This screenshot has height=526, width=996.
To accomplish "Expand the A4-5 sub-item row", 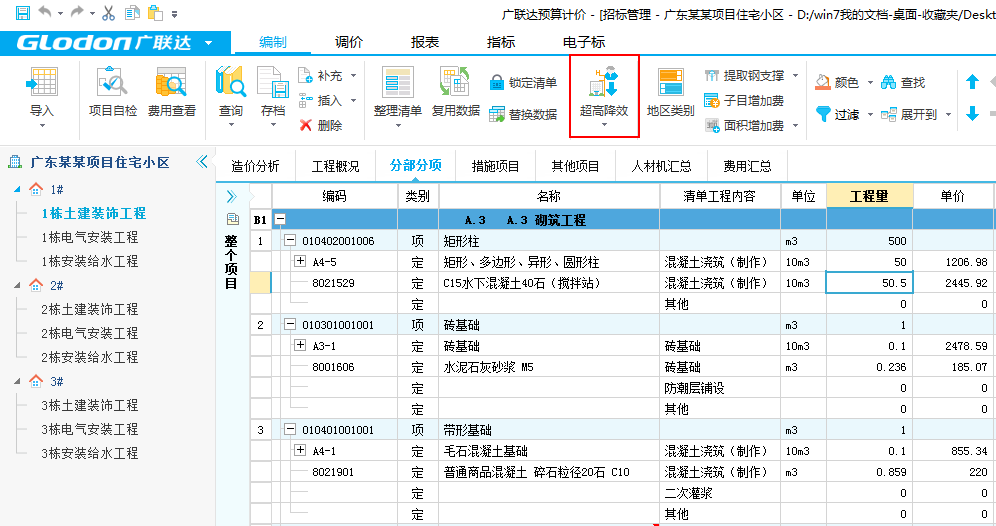I will tap(299, 262).
